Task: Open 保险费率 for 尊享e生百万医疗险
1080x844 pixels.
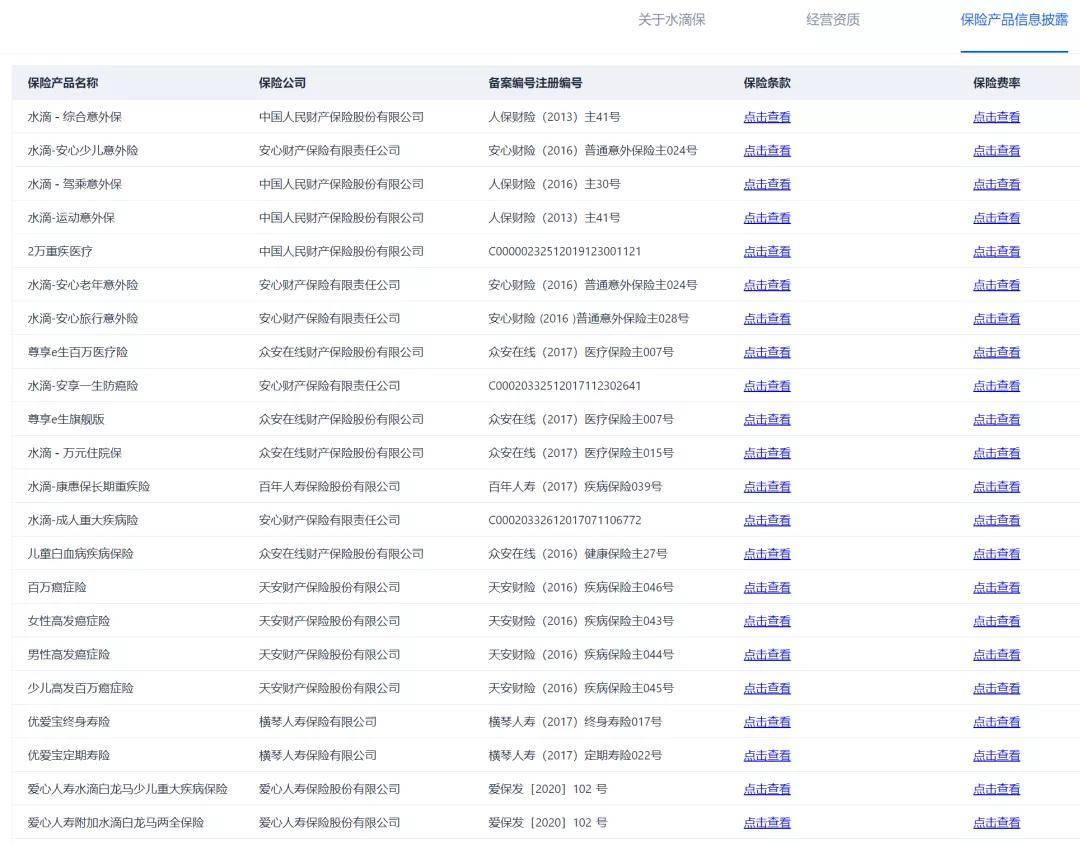Action: (996, 352)
